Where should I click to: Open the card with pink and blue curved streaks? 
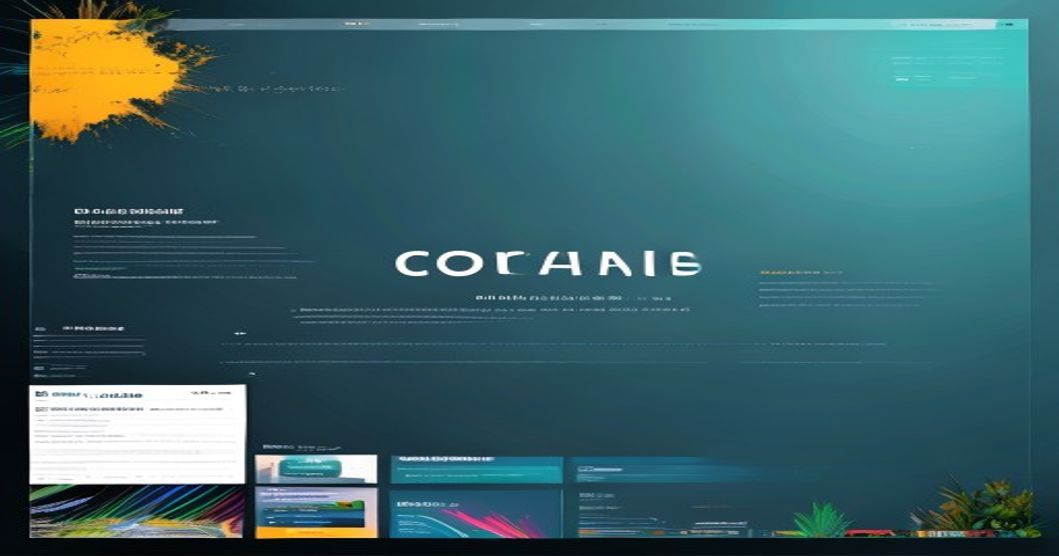pyautogui.click(x=475, y=513)
